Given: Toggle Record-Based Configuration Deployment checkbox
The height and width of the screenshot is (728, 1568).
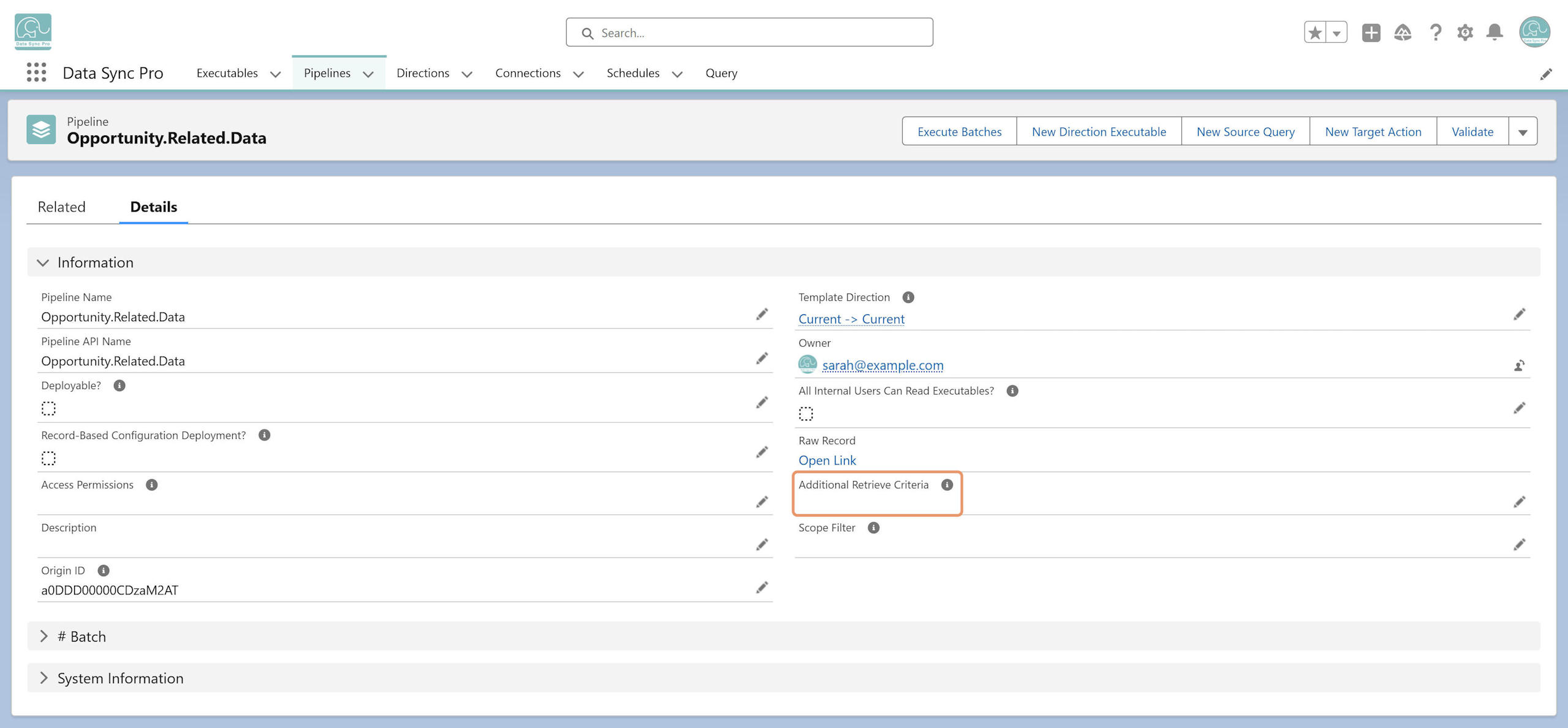Looking at the screenshot, I should (x=48, y=458).
